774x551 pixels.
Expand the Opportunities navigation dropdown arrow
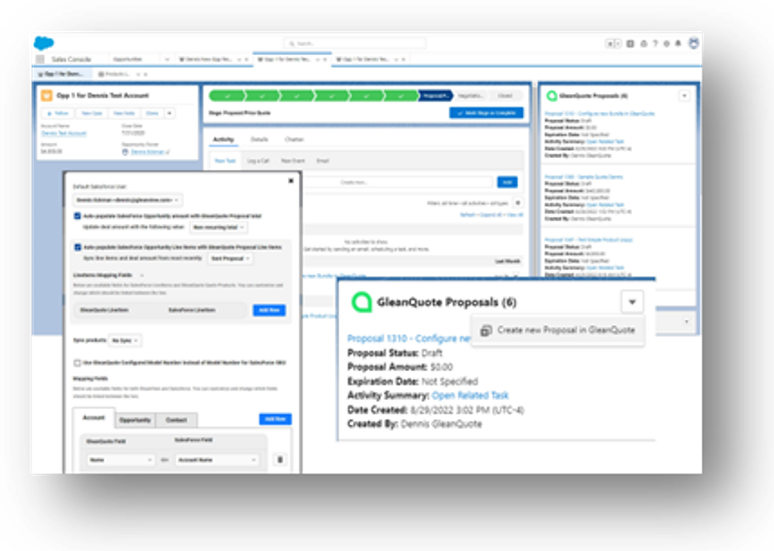tap(167, 59)
